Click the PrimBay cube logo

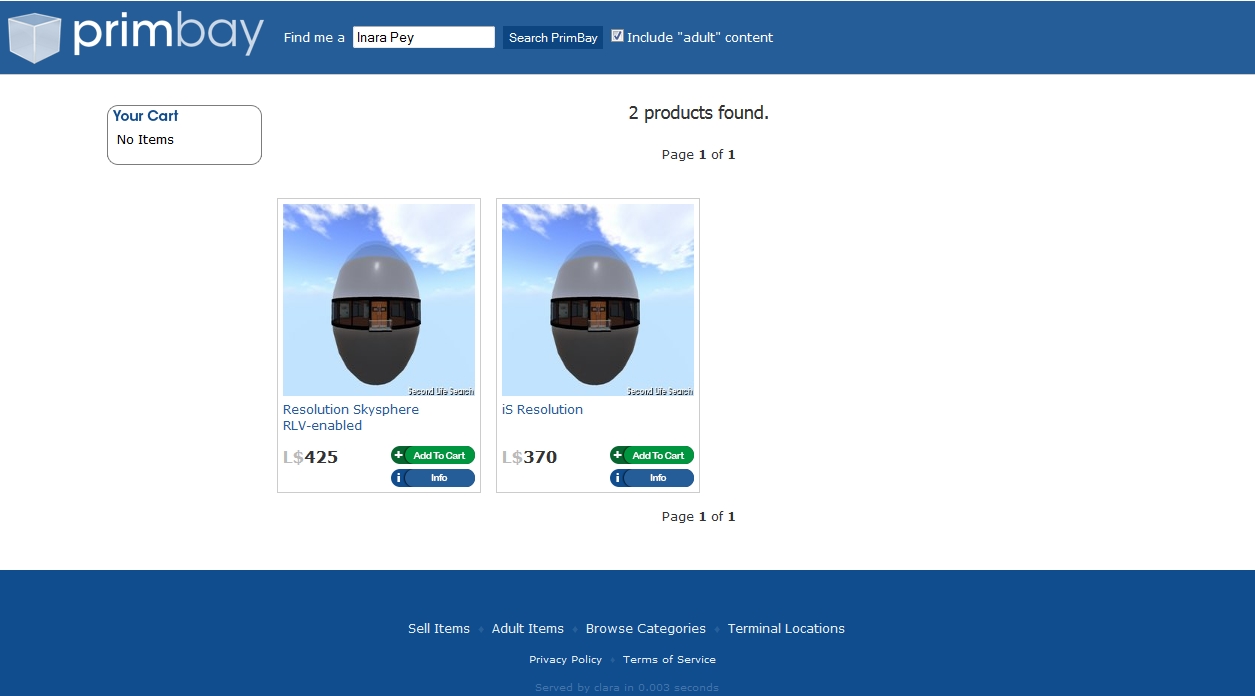click(34, 37)
